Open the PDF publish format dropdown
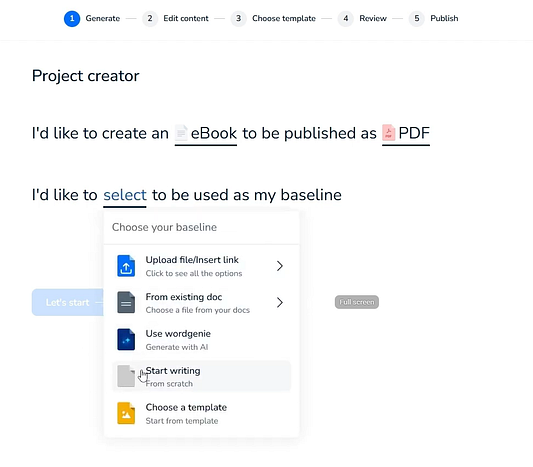This screenshot has height=467, width=533. pos(406,134)
